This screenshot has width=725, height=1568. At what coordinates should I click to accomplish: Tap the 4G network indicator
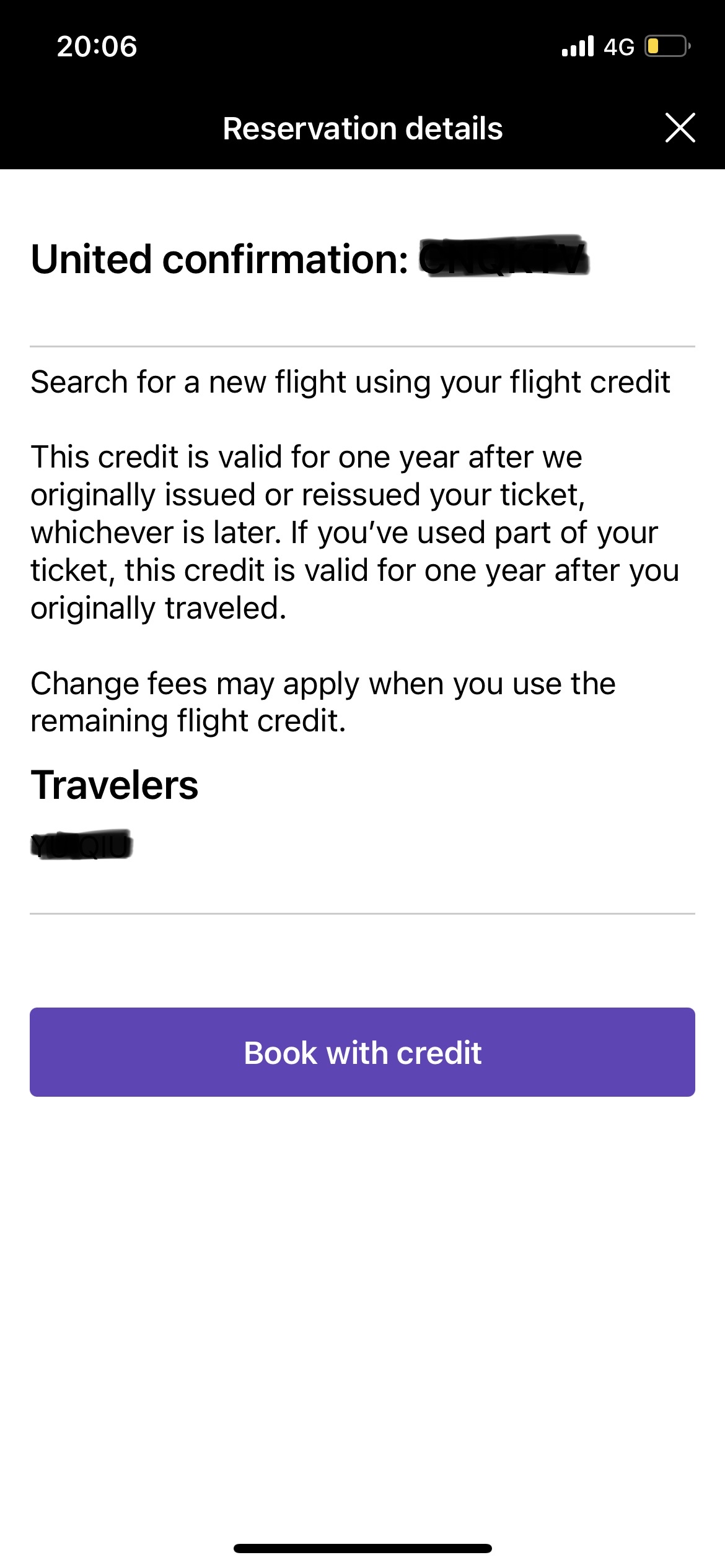coord(619,47)
